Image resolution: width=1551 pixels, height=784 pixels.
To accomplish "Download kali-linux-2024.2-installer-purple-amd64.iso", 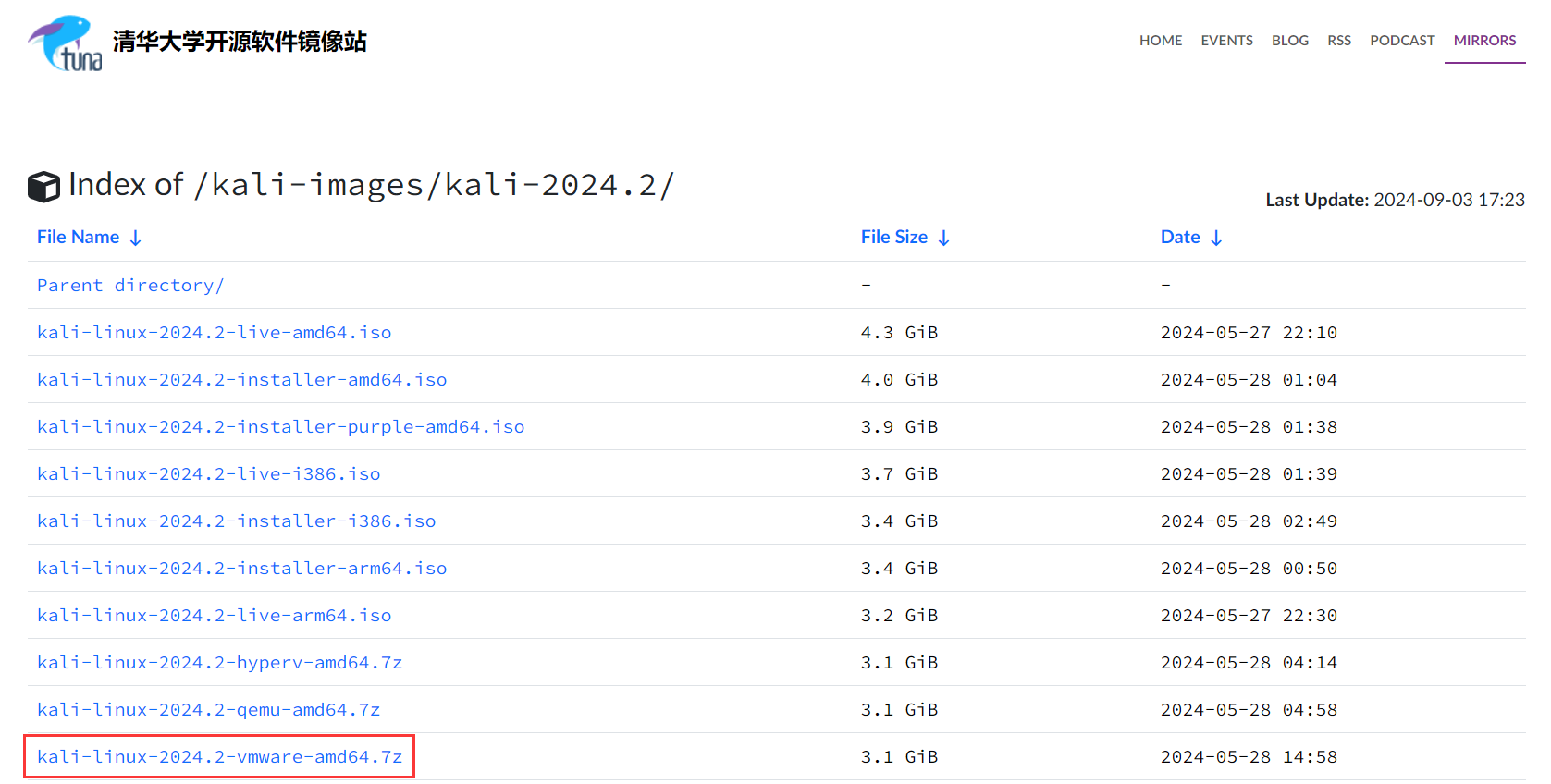I will pos(281,427).
